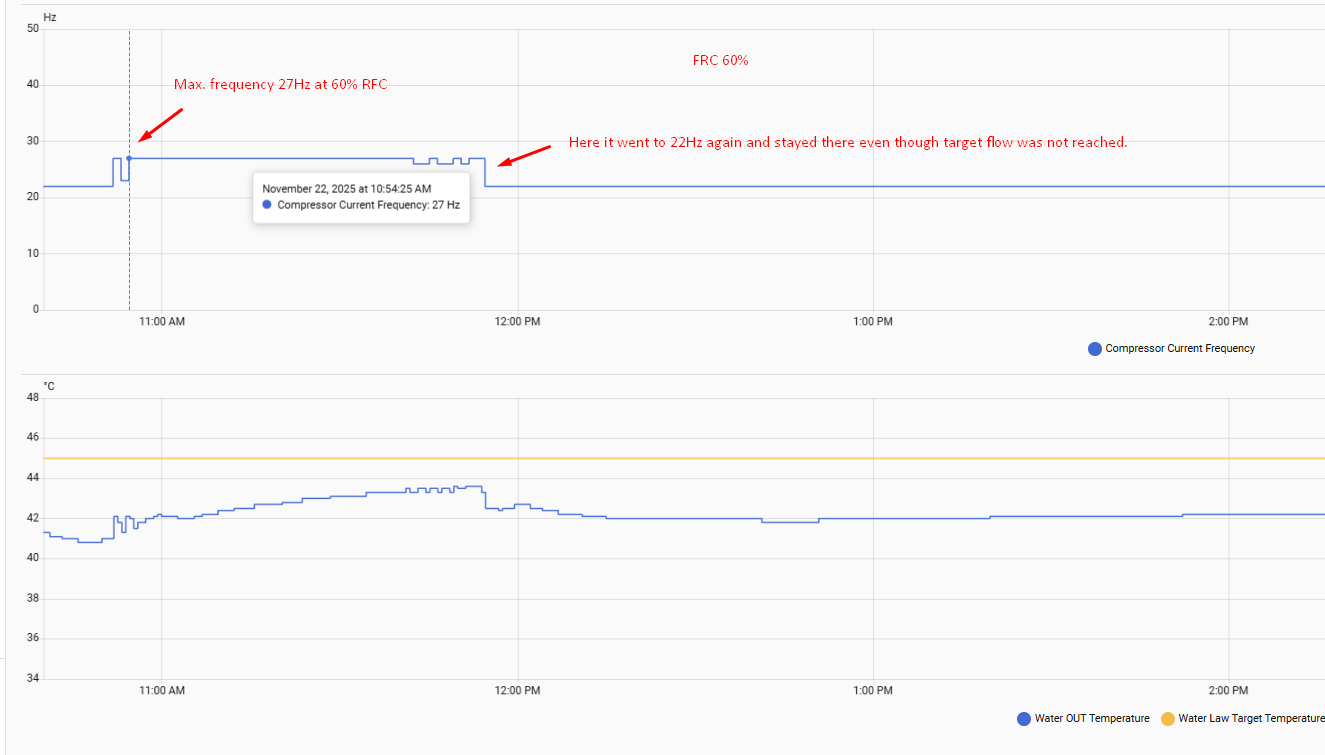This screenshot has height=755, width=1325.
Task: Click the Hz unit label above frequency chart
Action: [x=49, y=17]
